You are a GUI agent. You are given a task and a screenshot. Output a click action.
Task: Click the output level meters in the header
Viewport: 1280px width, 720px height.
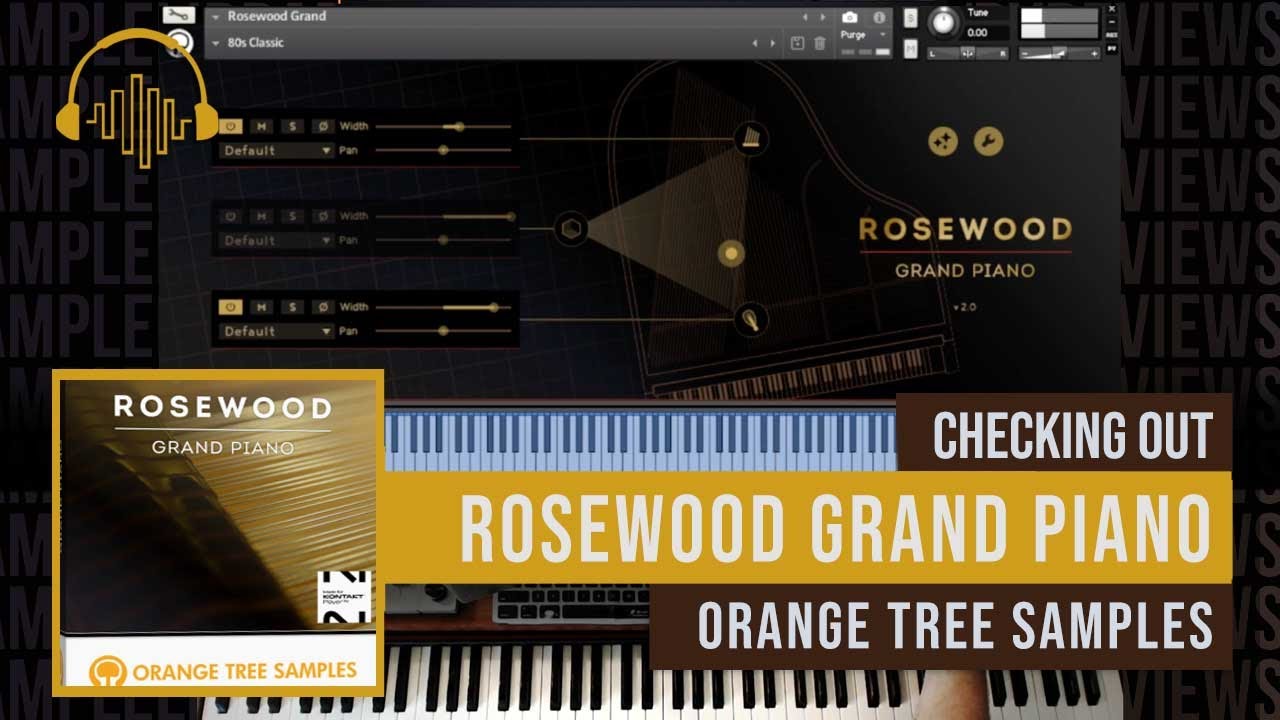pyautogui.click(x=1059, y=23)
